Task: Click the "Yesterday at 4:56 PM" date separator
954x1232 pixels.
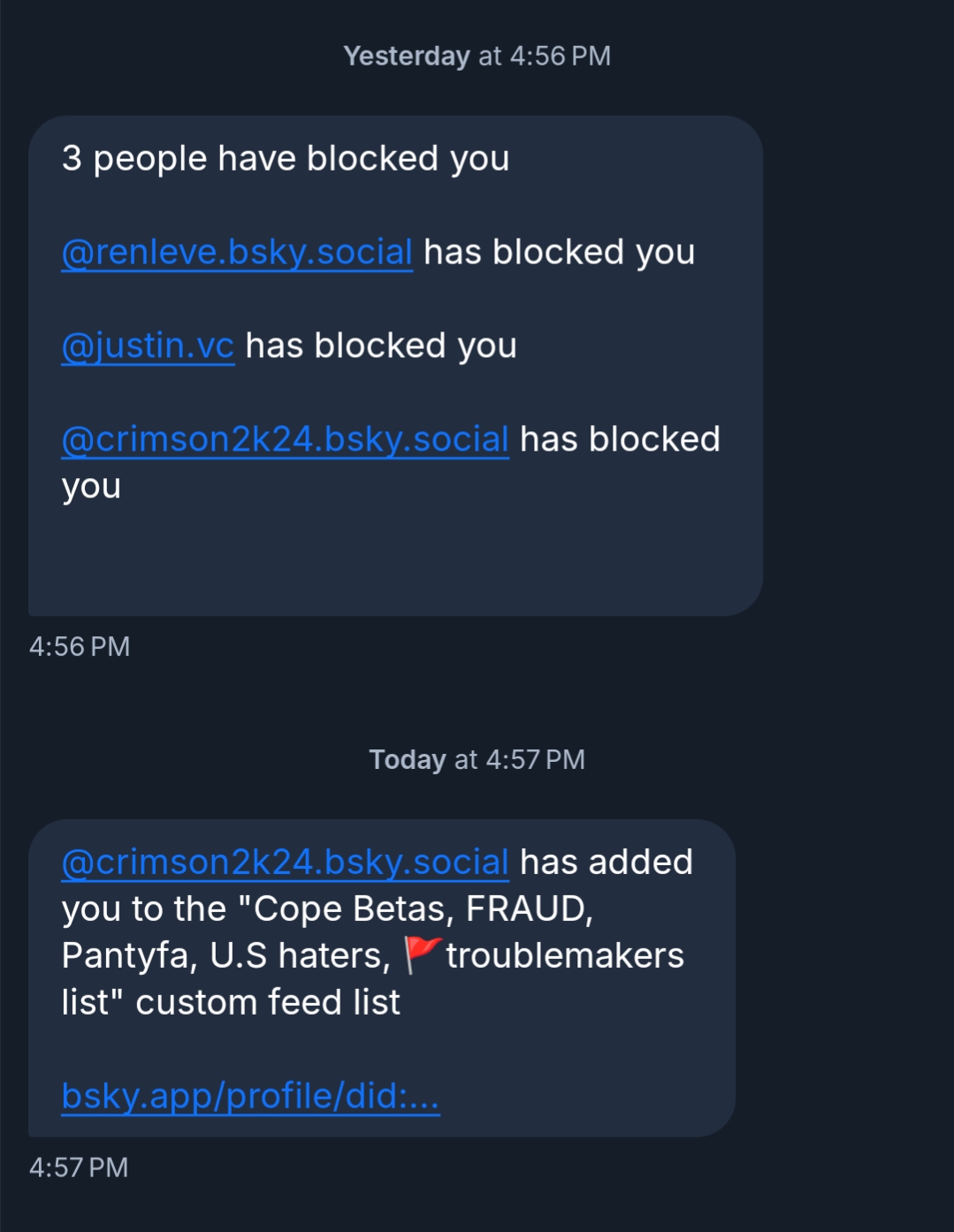Action: click(477, 57)
